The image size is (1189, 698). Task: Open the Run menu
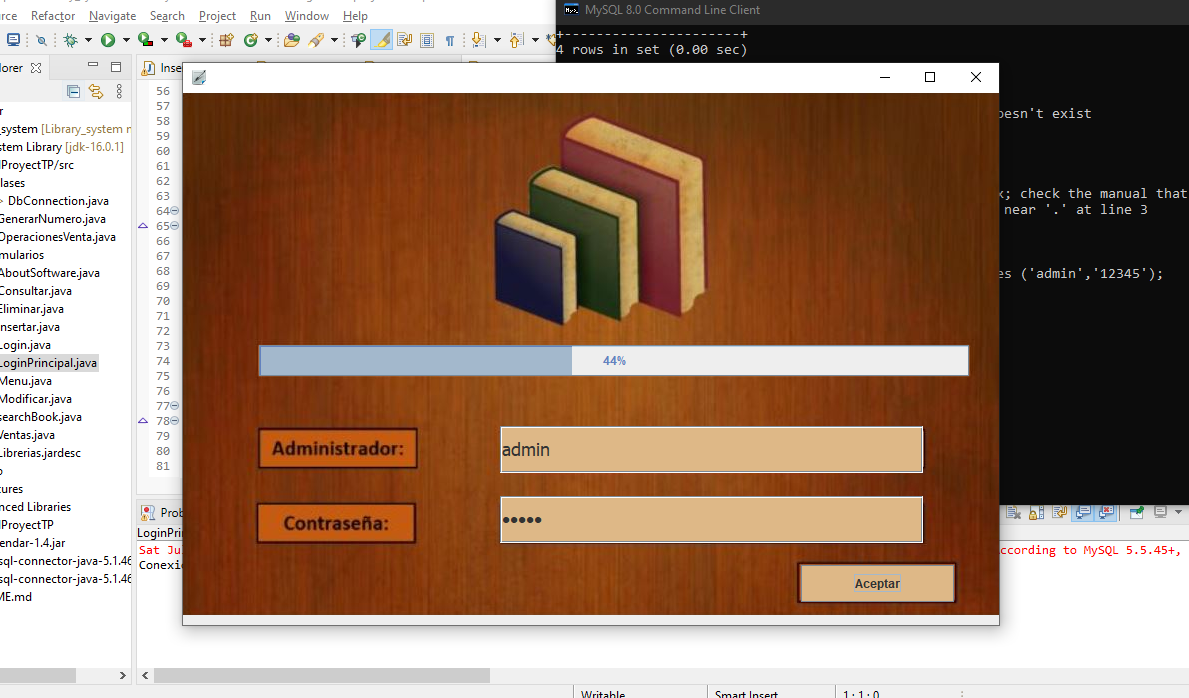[x=260, y=15]
